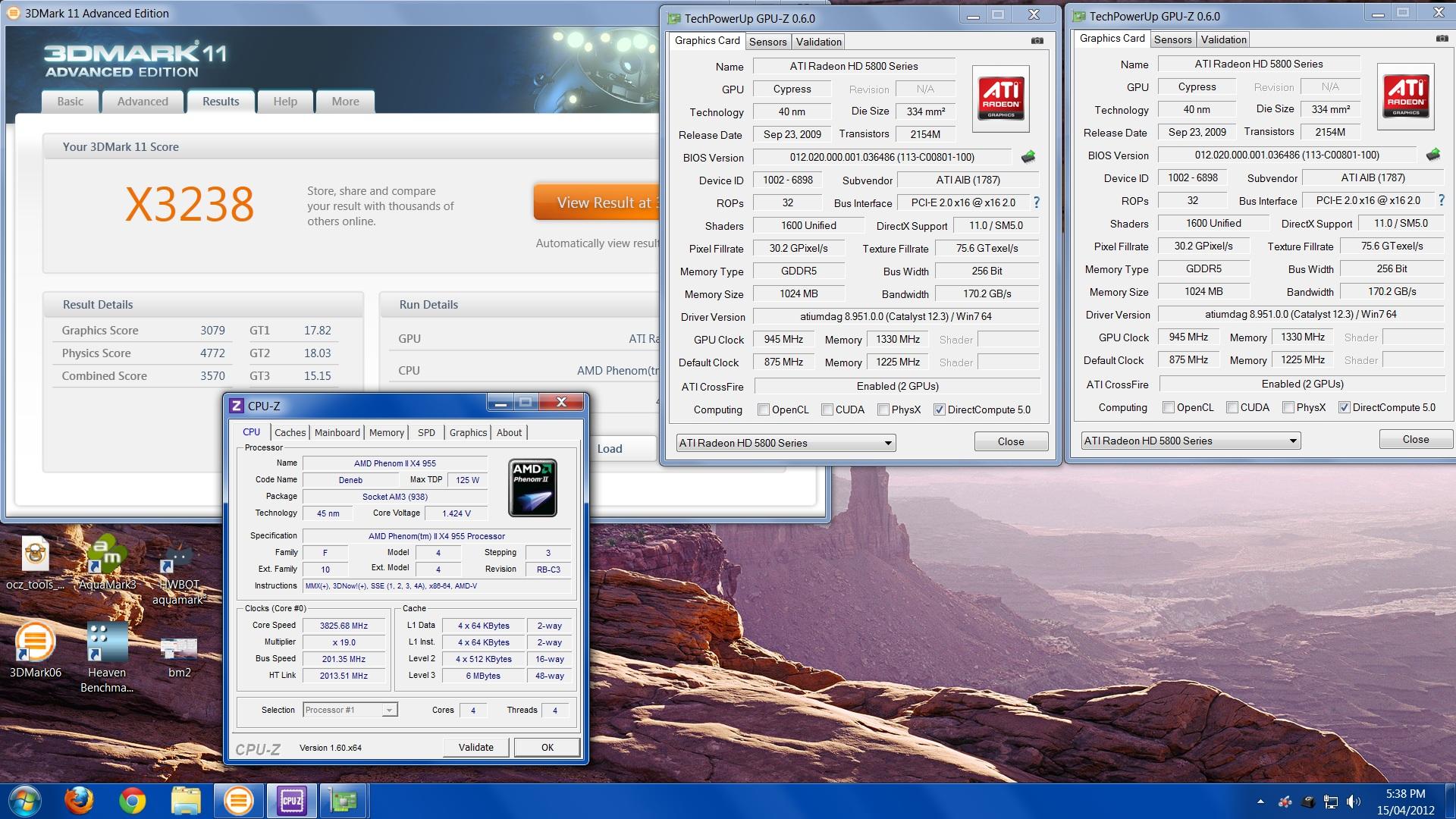Toggle DirectCompute 5.0 checkbox in right GPU-Z

(x=1345, y=407)
